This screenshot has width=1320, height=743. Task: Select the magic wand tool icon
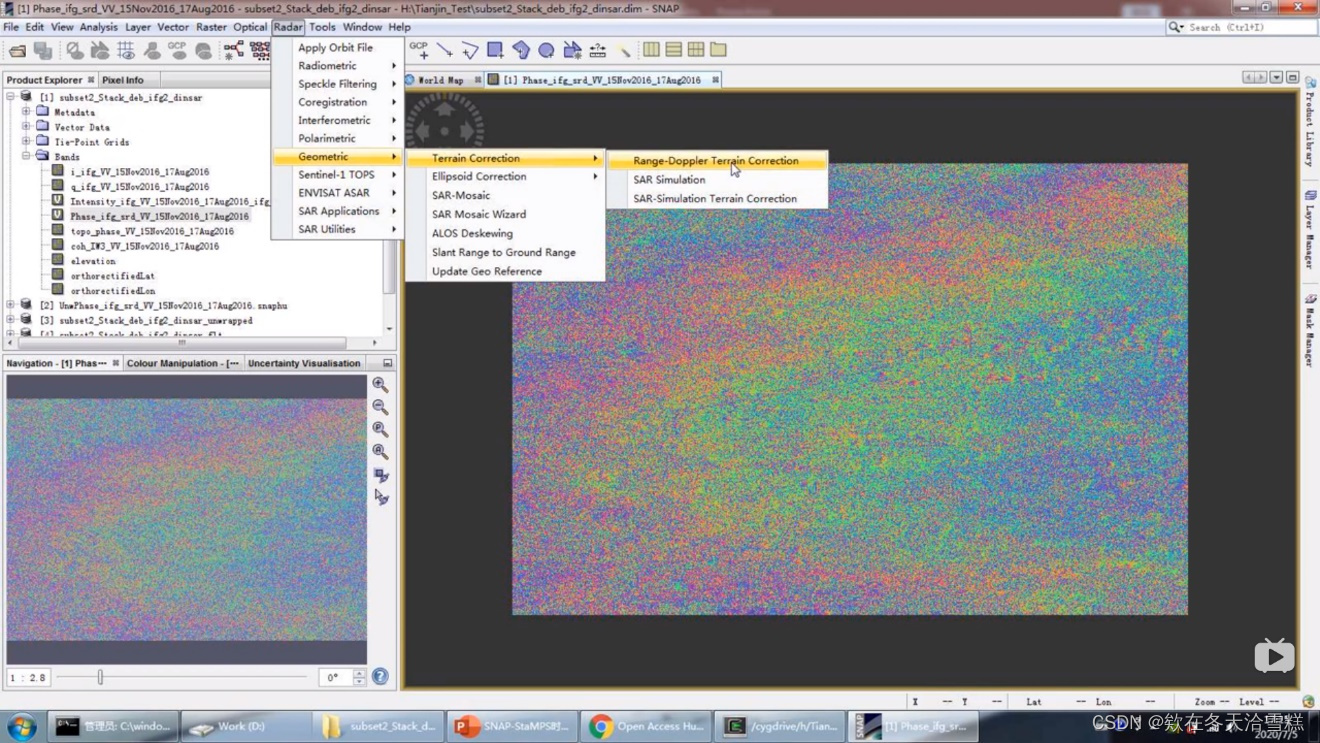click(623, 49)
